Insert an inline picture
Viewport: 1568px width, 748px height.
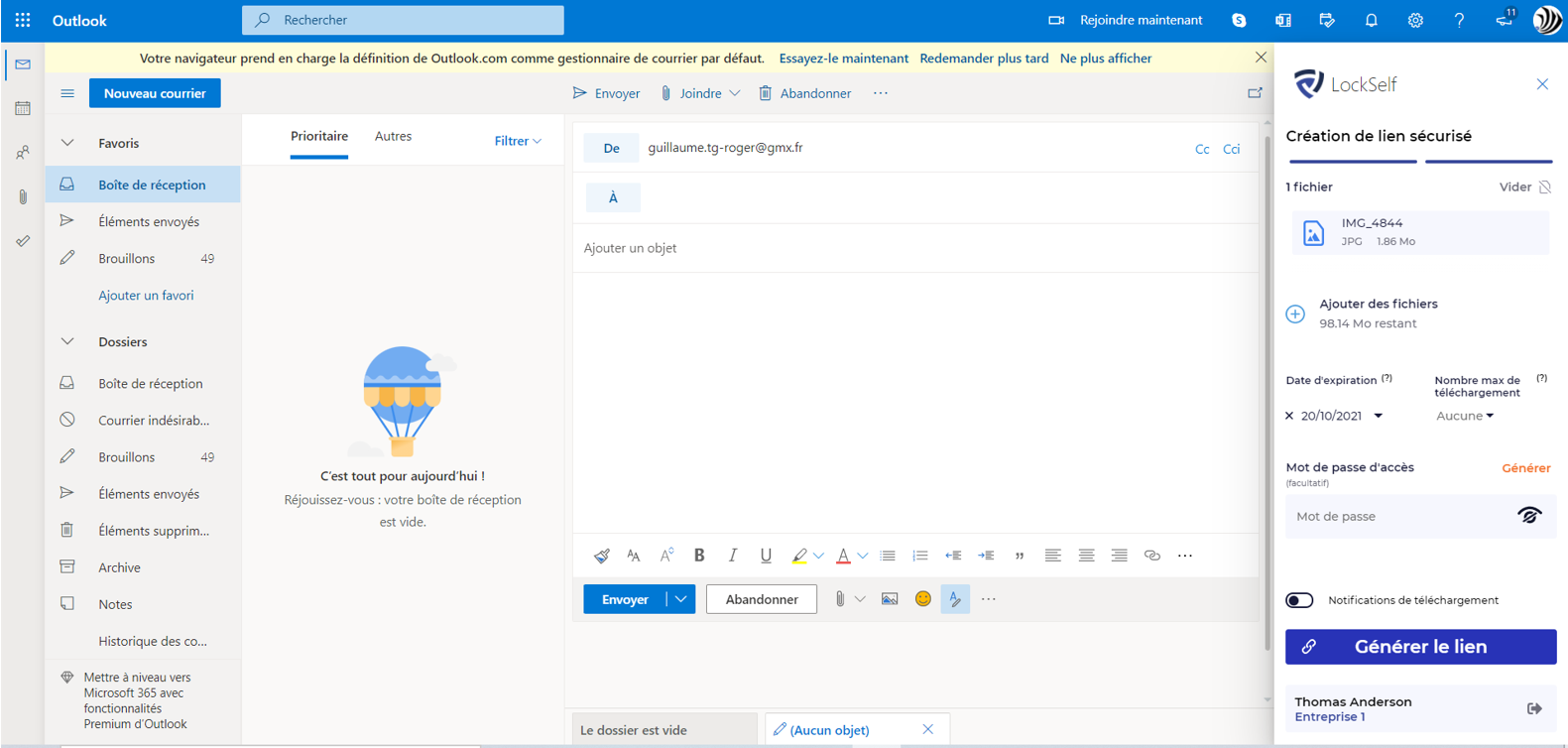[x=890, y=599]
